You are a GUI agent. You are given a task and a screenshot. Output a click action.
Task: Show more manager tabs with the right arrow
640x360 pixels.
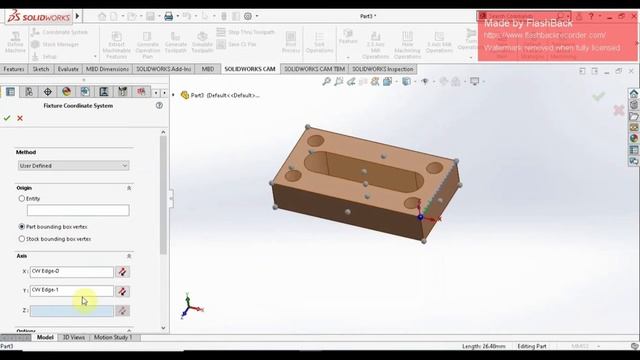pyautogui.click(x=164, y=93)
